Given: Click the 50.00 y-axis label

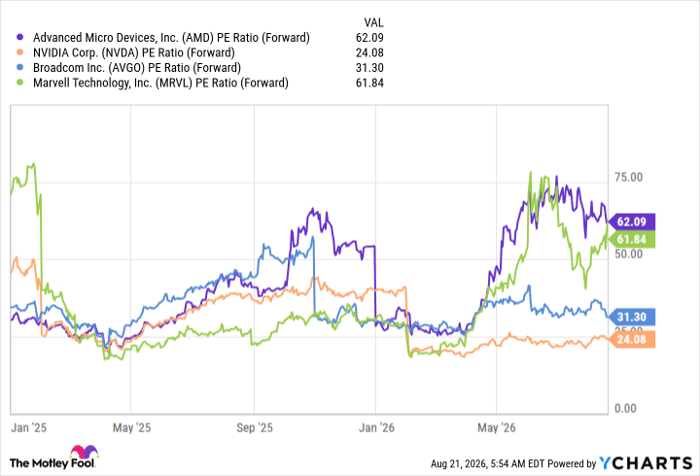Looking at the screenshot, I should (629, 254).
